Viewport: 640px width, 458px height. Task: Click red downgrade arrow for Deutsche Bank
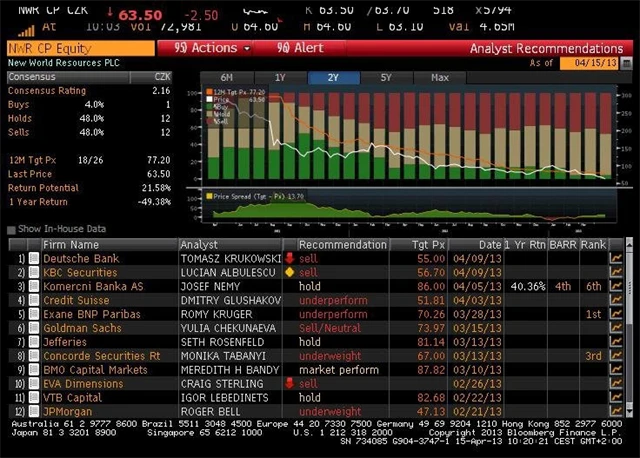(x=290, y=258)
